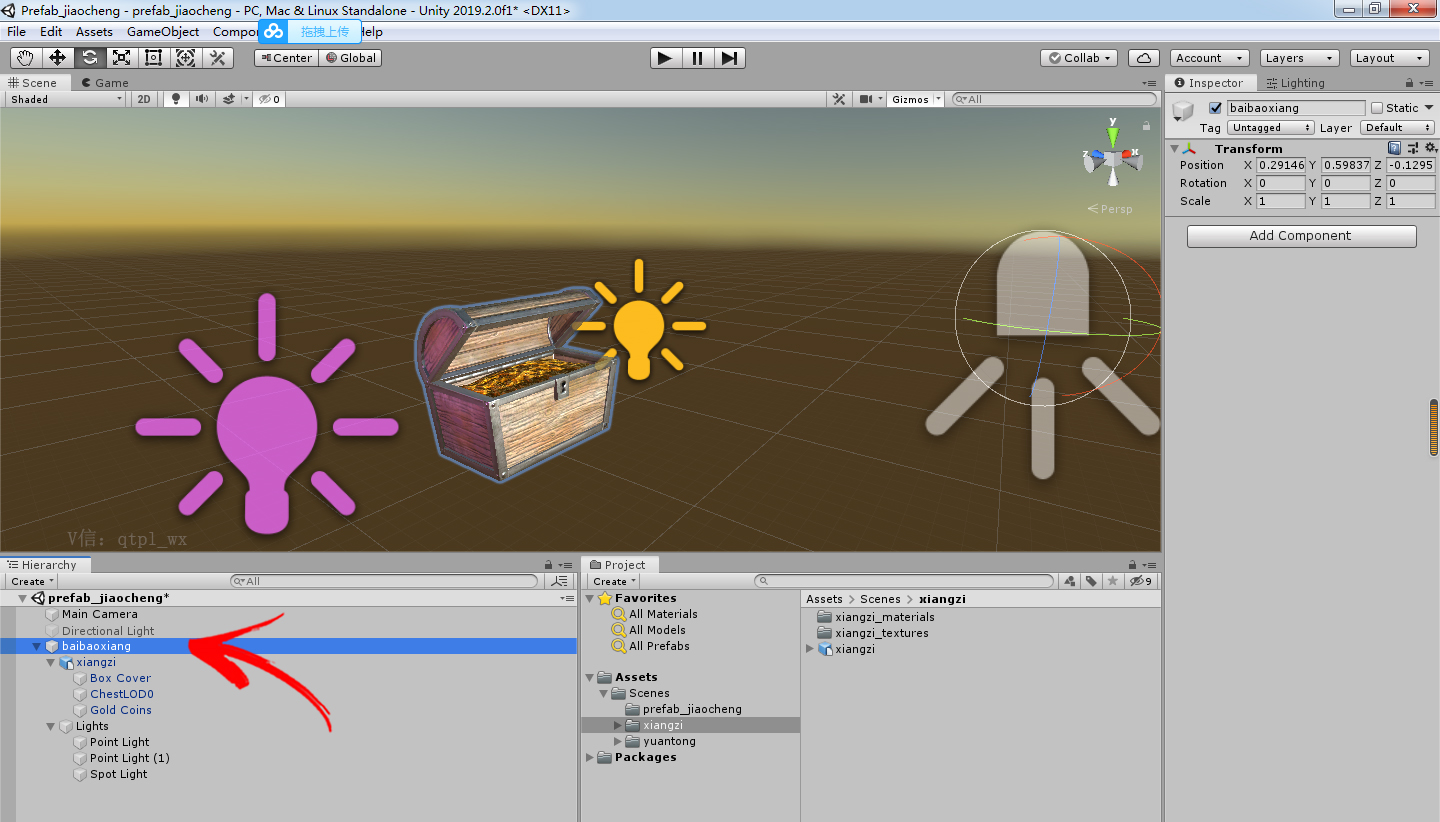Image resolution: width=1440 pixels, height=822 pixels.
Task: Toggle scene lighting bulb icon
Action: 177,99
